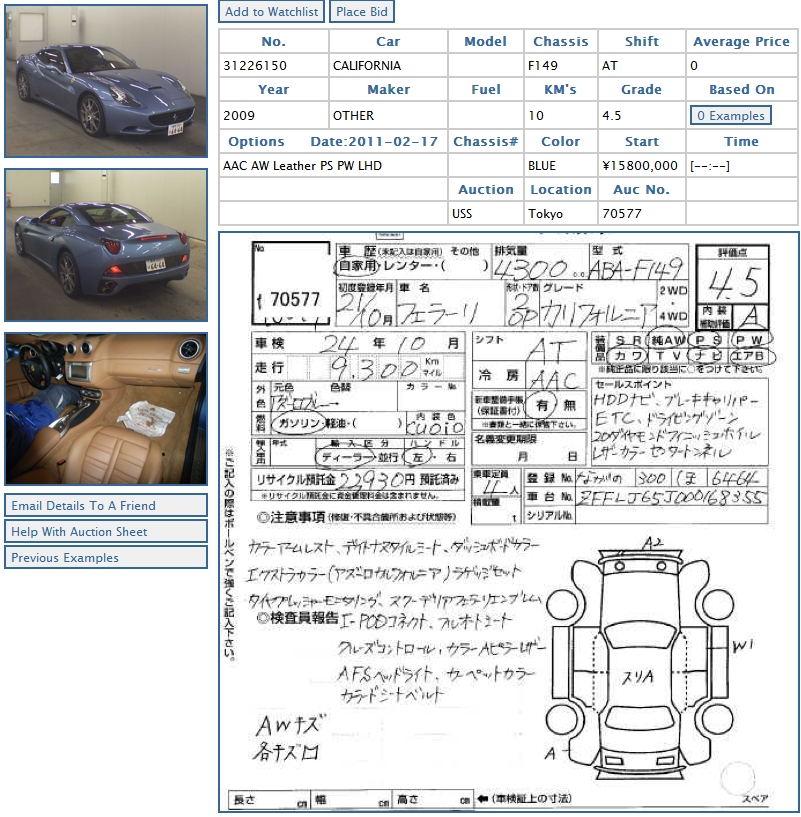This screenshot has height=817, width=801.
Task: Place a bid with the Place Bid button
Action: click(x=362, y=11)
